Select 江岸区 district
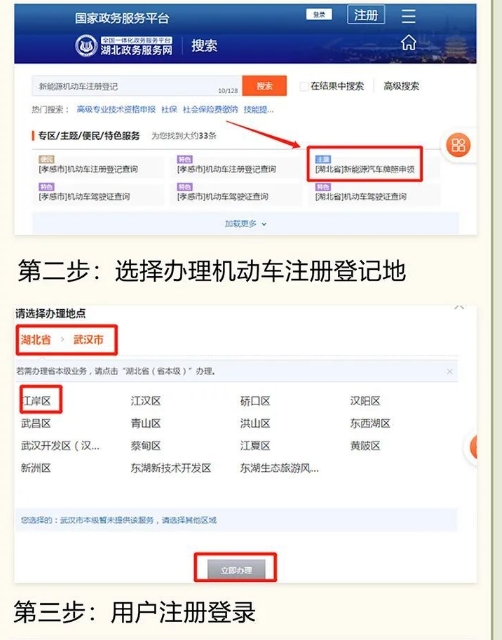The width and height of the screenshot is (502, 640). (x=36, y=401)
